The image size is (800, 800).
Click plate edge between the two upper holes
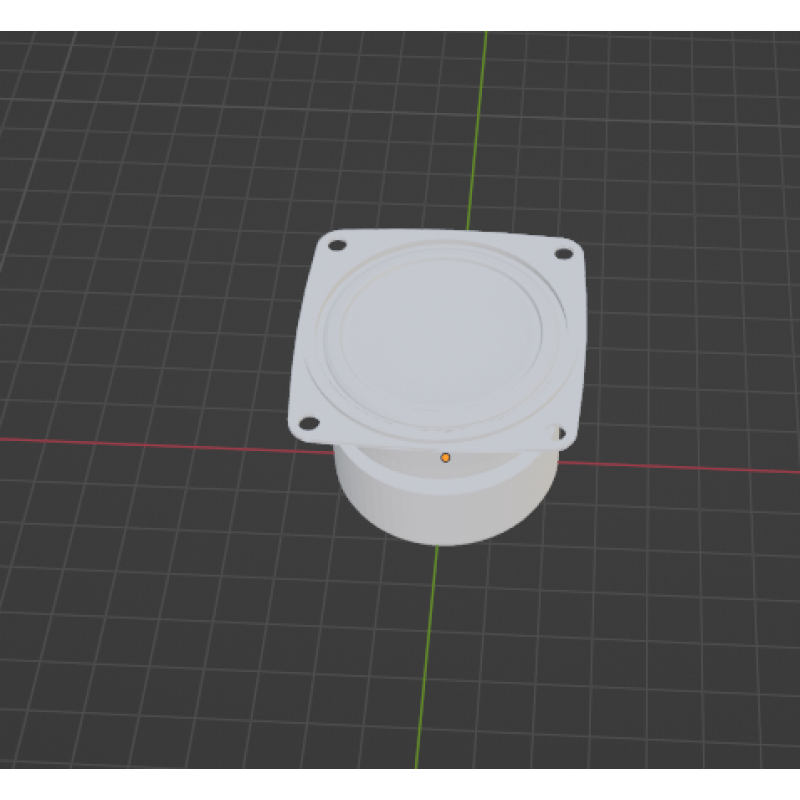pos(450,236)
